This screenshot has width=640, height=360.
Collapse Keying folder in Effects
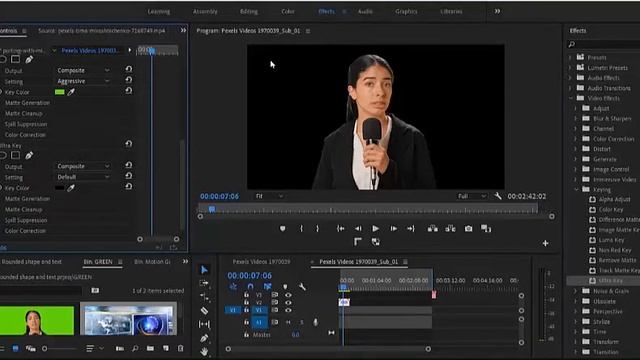pyautogui.click(x=576, y=189)
